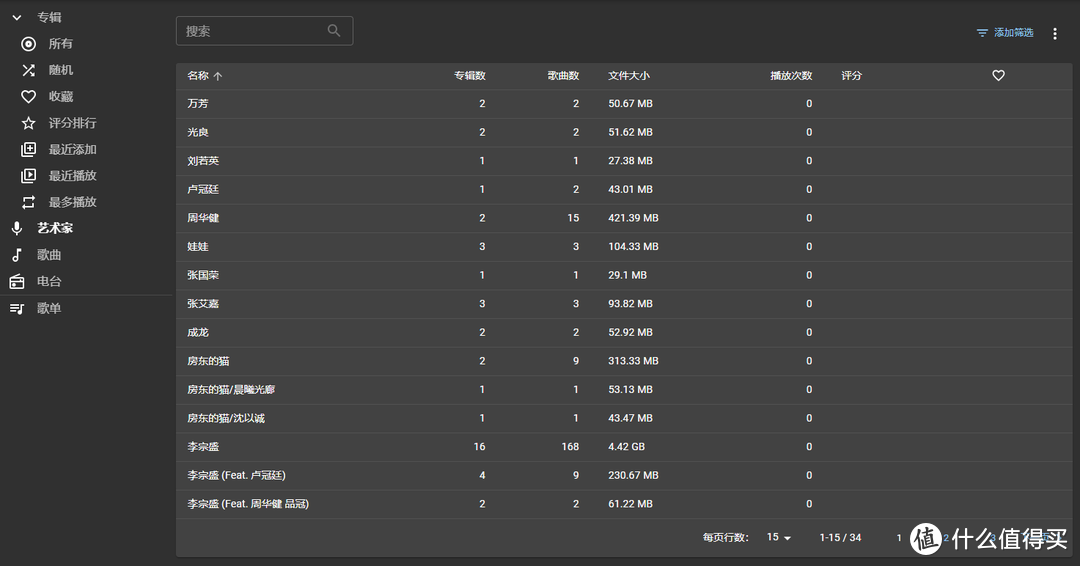Sort by the heart favorites column header
Viewport: 1080px width, 566px height.
click(998, 76)
